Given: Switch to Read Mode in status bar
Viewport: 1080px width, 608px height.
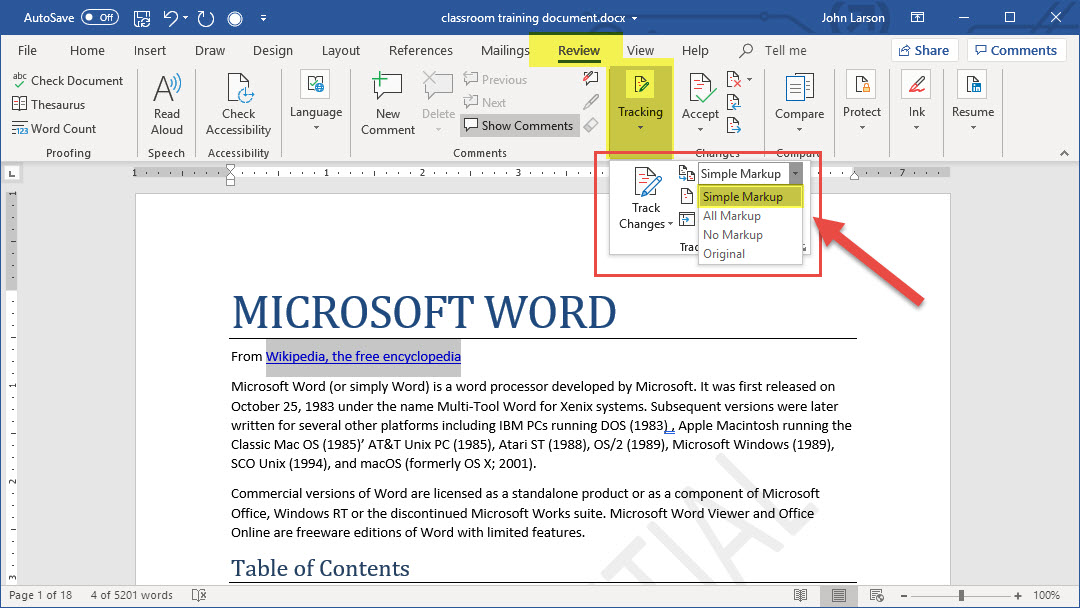Looking at the screenshot, I should [x=800, y=595].
